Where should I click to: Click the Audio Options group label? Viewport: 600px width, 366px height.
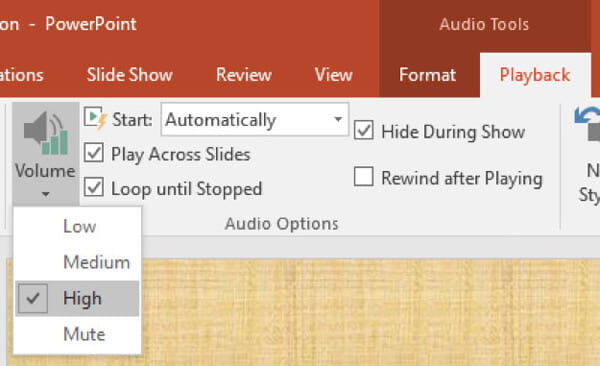[x=282, y=224]
